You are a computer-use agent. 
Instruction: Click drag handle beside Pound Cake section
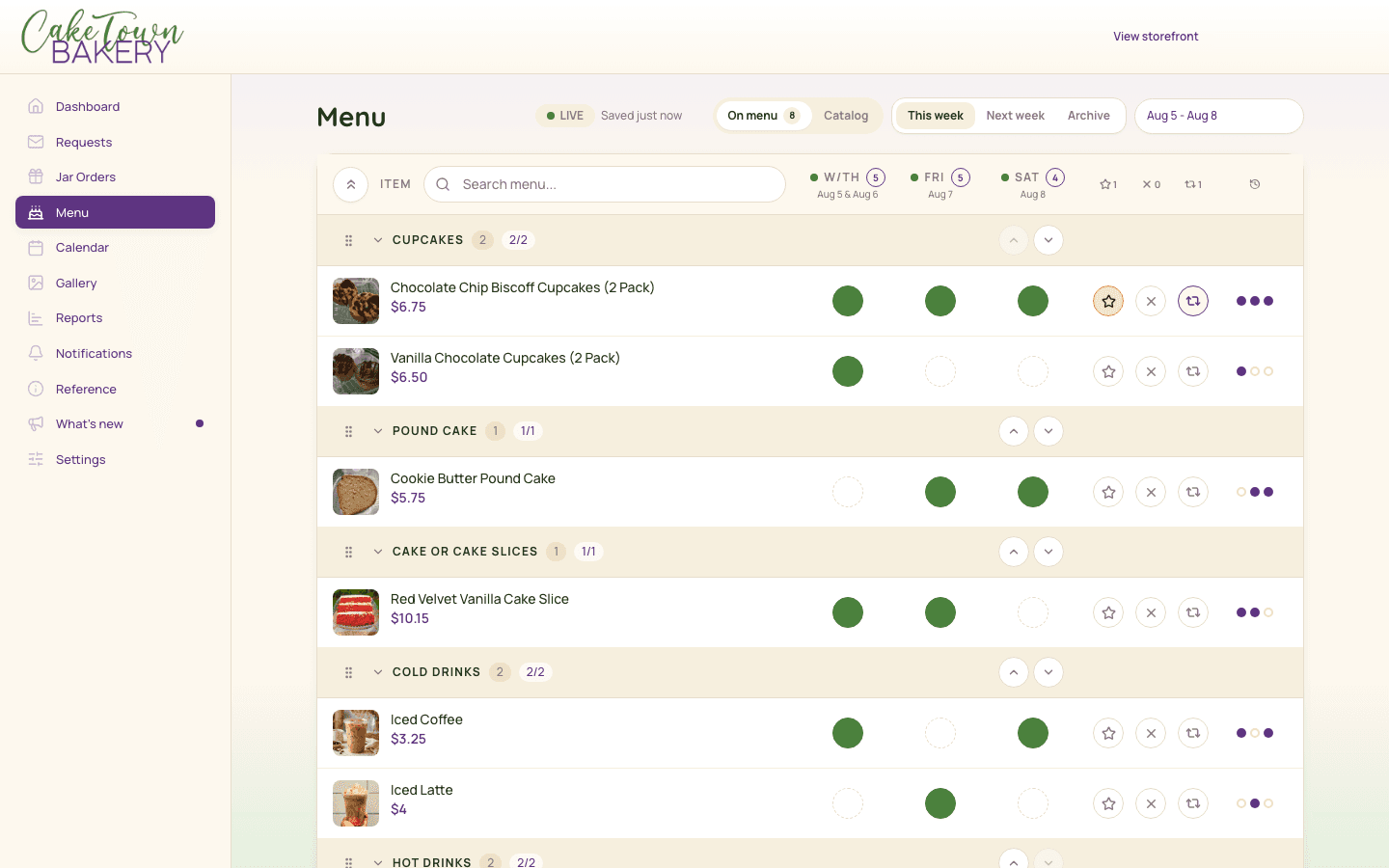348,431
